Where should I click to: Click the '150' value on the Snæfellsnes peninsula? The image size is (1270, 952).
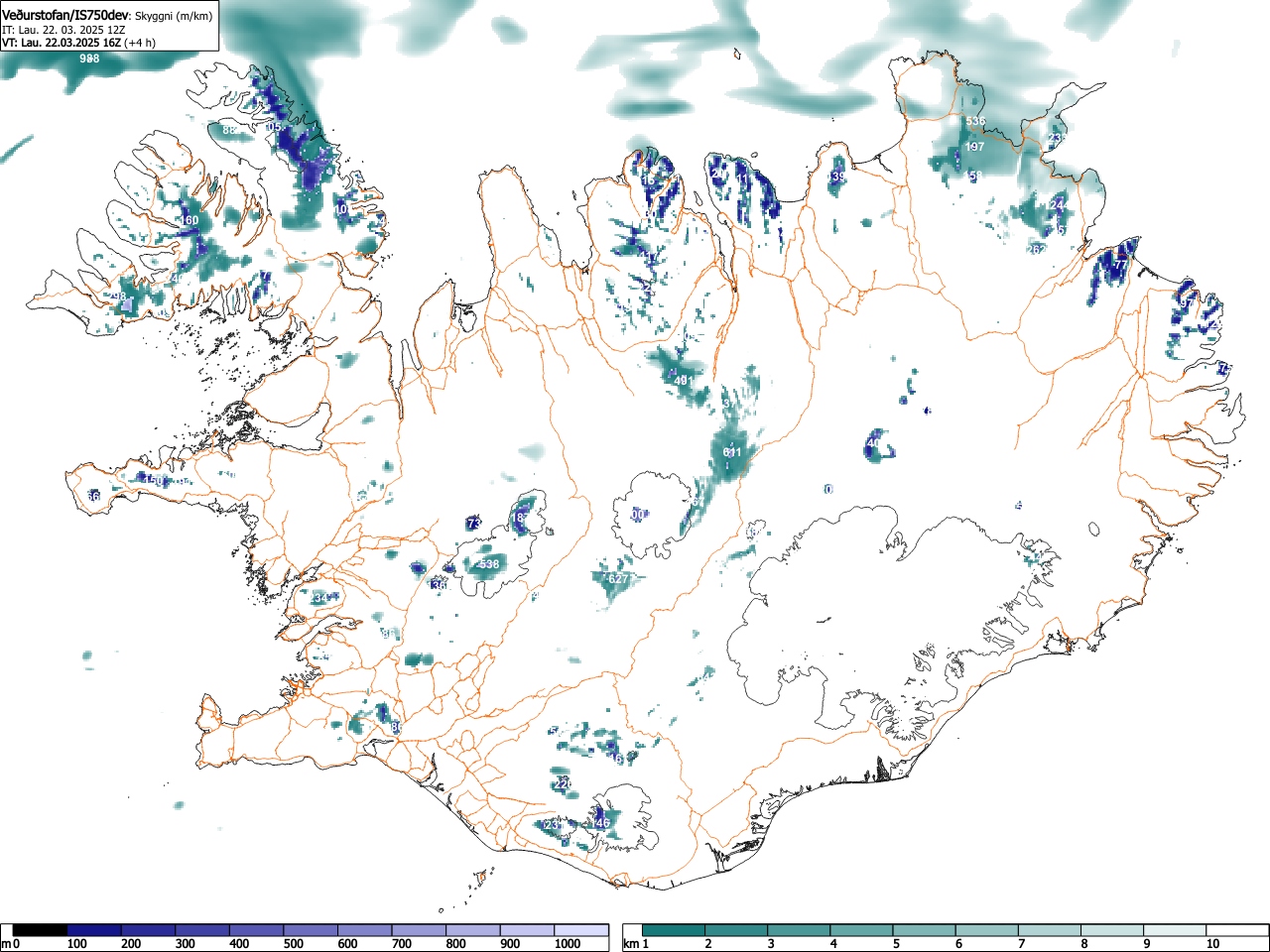(x=152, y=480)
